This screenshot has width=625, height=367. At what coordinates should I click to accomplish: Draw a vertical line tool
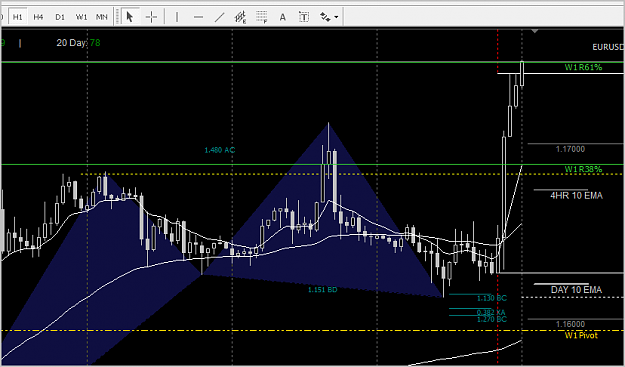pyautogui.click(x=177, y=17)
